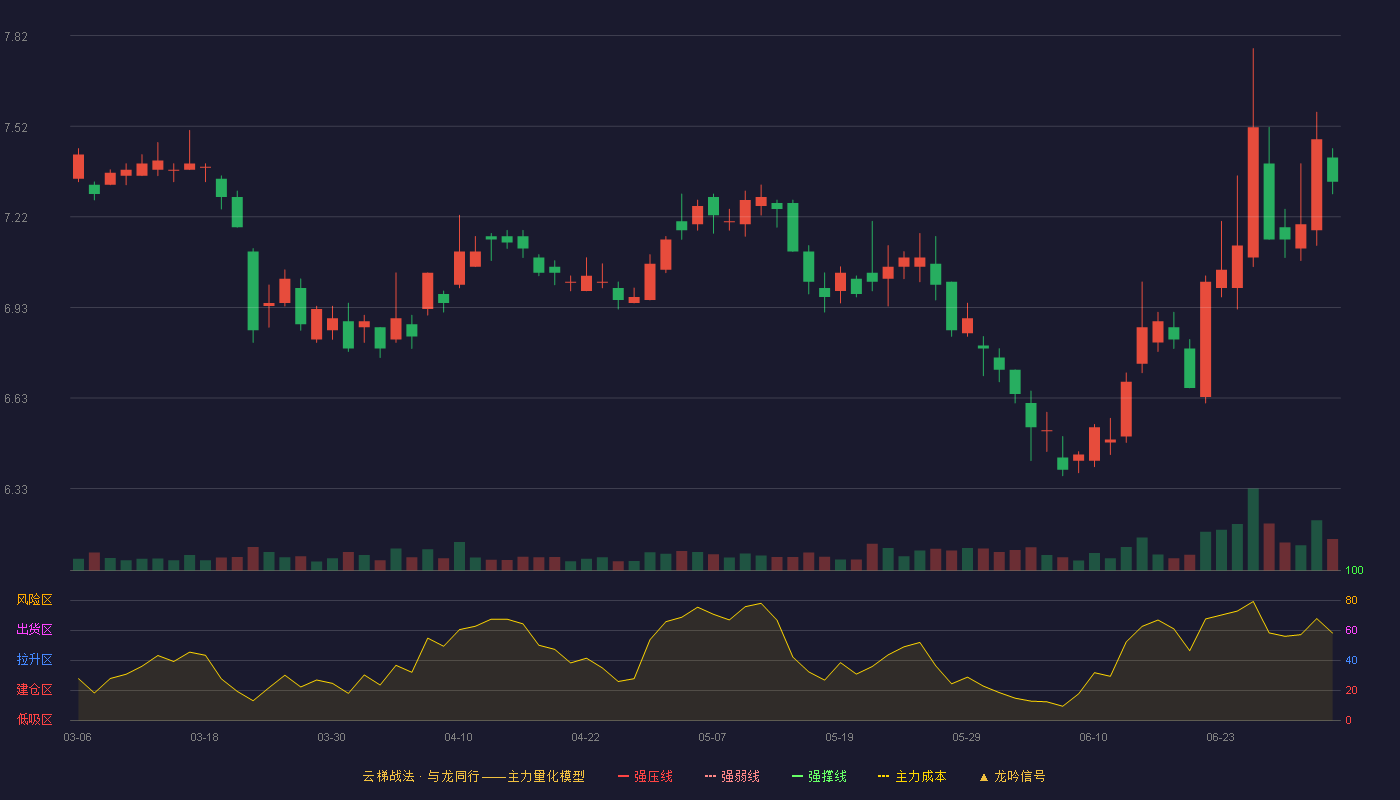This screenshot has width=1400, height=800.
Task: Click the 低吸区 zone label
Action: click(34, 719)
